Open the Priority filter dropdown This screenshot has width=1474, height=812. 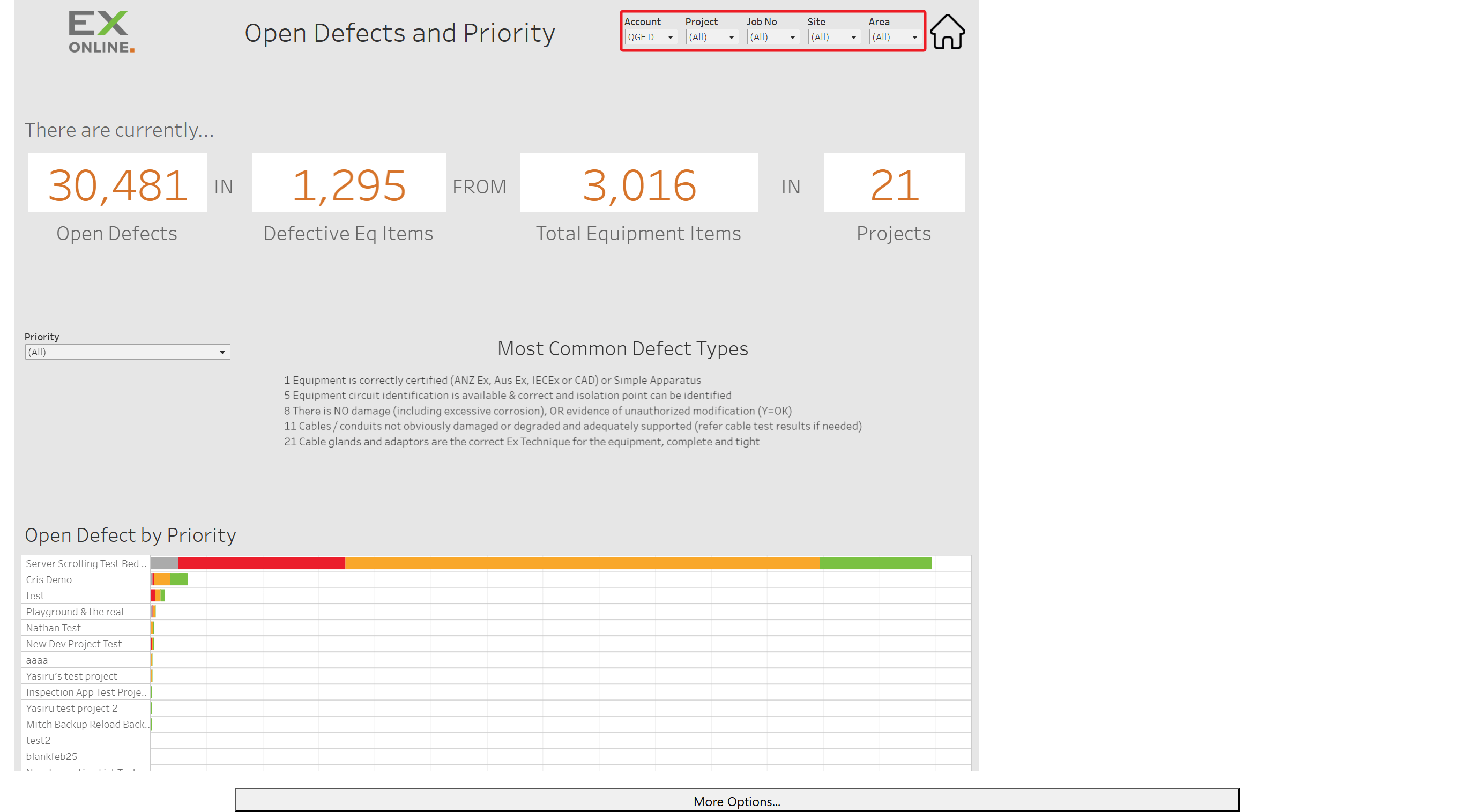pyautogui.click(x=128, y=352)
